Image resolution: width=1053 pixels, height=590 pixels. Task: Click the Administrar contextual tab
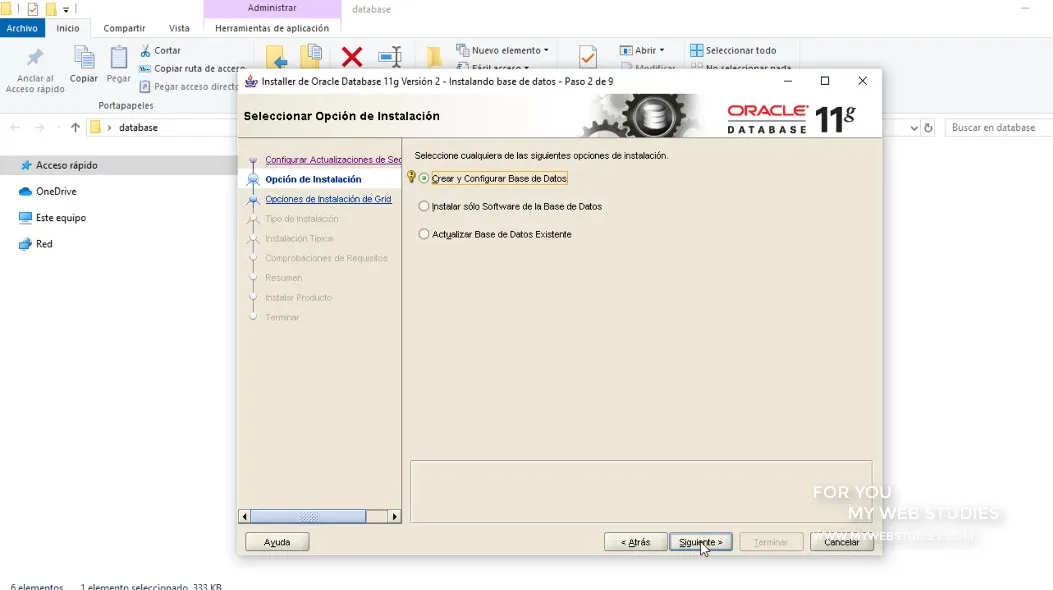[x=272, y=8]
